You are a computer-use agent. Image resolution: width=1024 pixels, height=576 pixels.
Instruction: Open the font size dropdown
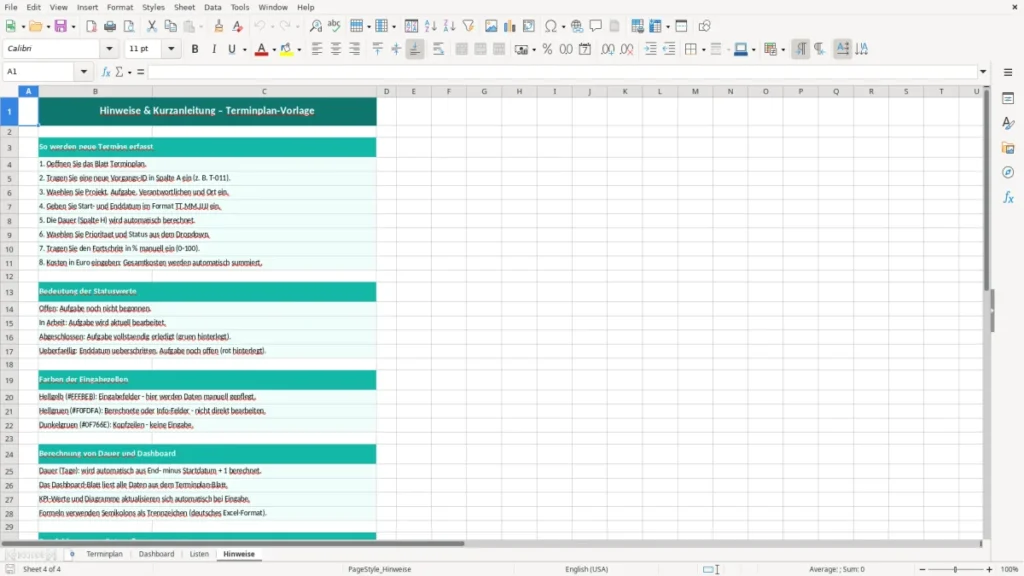[171, 49]
